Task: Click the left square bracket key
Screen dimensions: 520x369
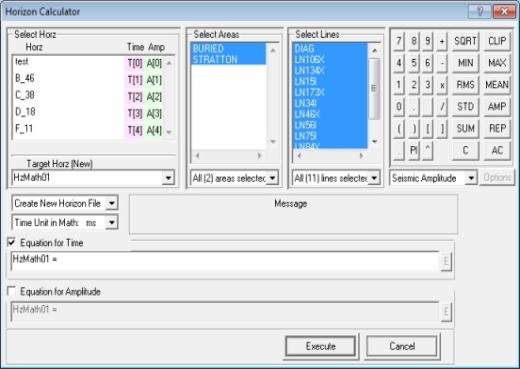Action: [x=427, y=129]
